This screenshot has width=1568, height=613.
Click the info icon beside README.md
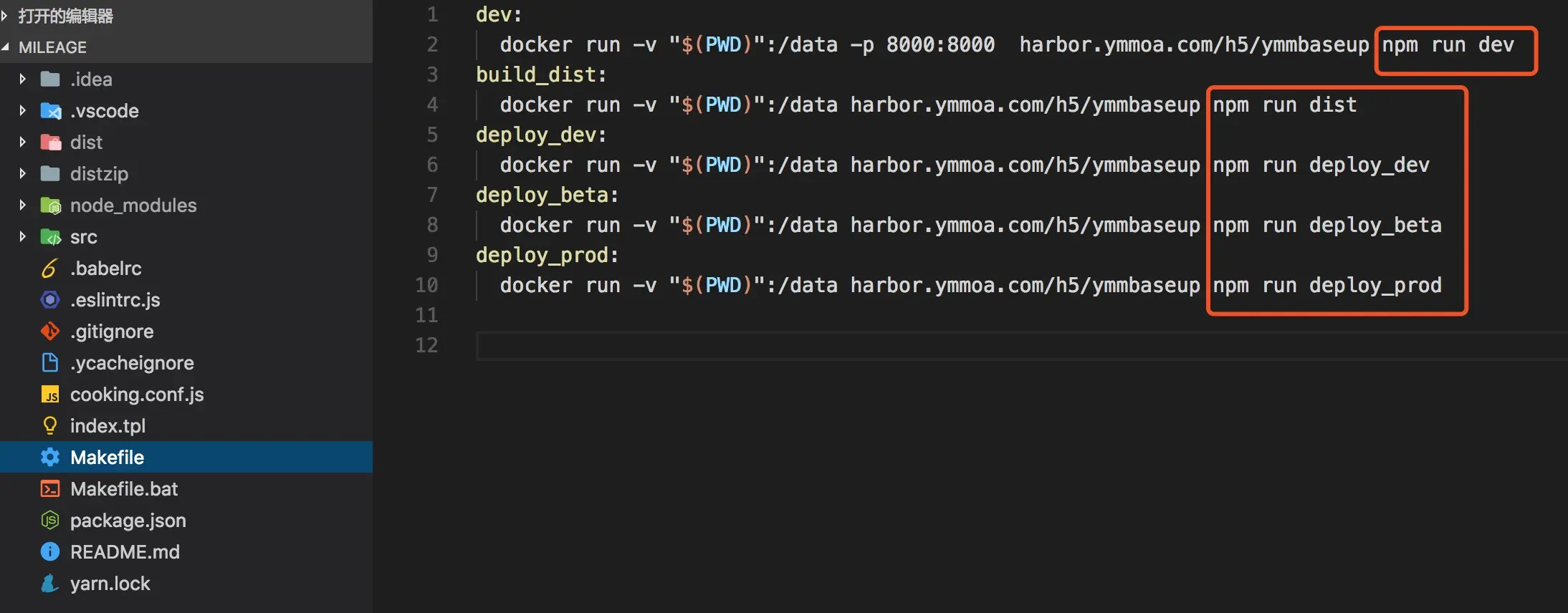tap(50, 552)
